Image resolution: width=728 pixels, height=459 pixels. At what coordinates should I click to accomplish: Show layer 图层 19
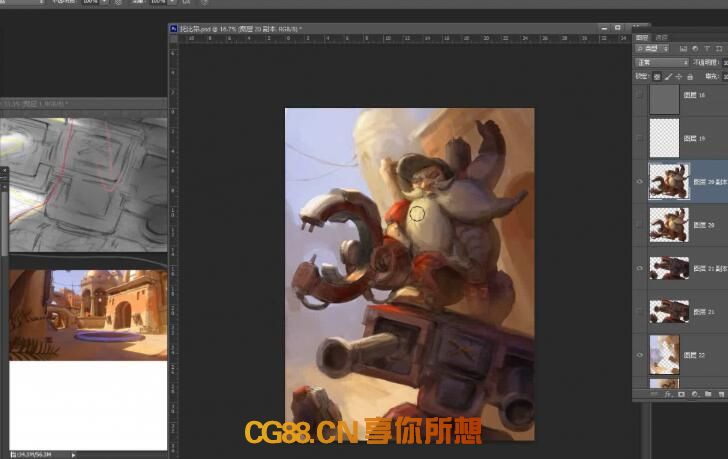point(639,138)
